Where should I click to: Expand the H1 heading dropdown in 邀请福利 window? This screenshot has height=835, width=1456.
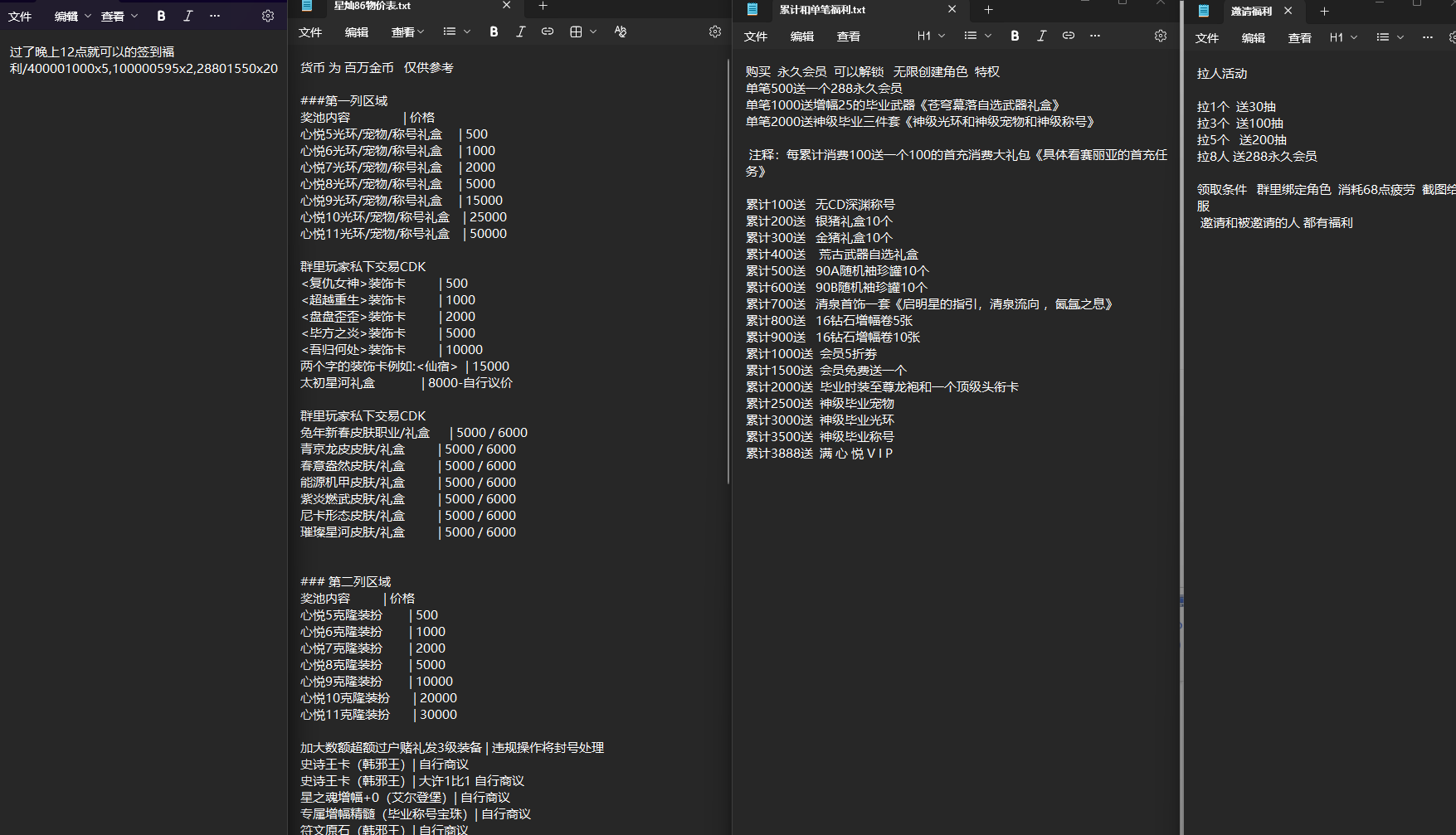(1343, 37)
